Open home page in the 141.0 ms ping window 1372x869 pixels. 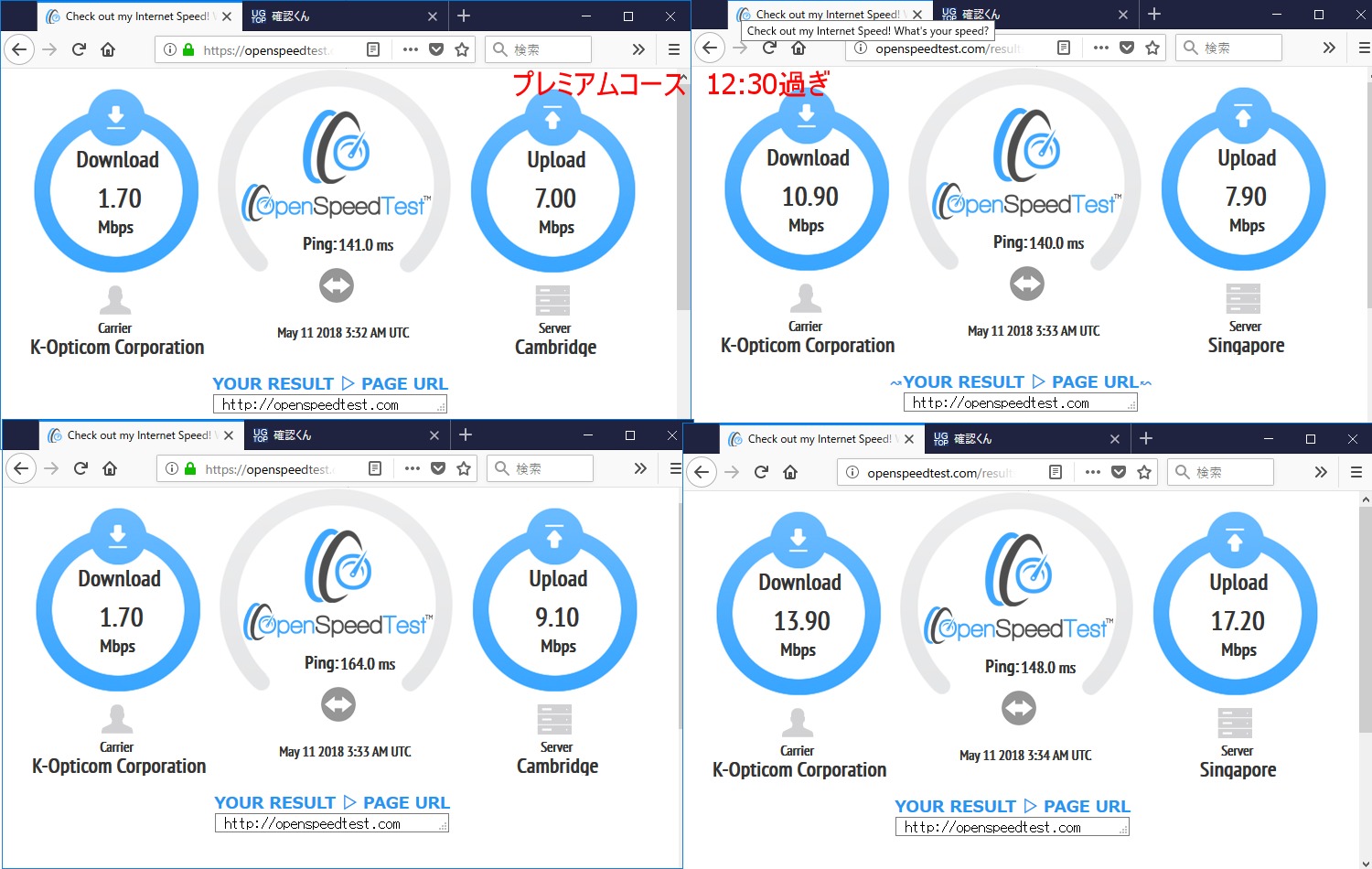click(x=108, y=49)
